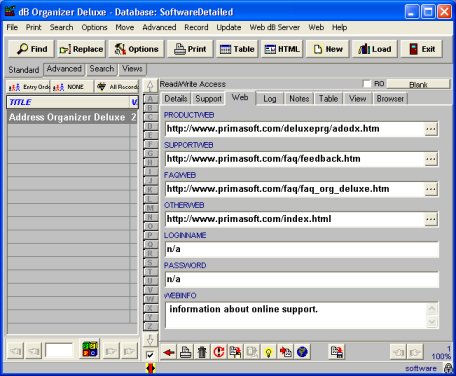Open the NONE sort selector
This screenshot has height=376, width=456.
(x=72, y=87)
